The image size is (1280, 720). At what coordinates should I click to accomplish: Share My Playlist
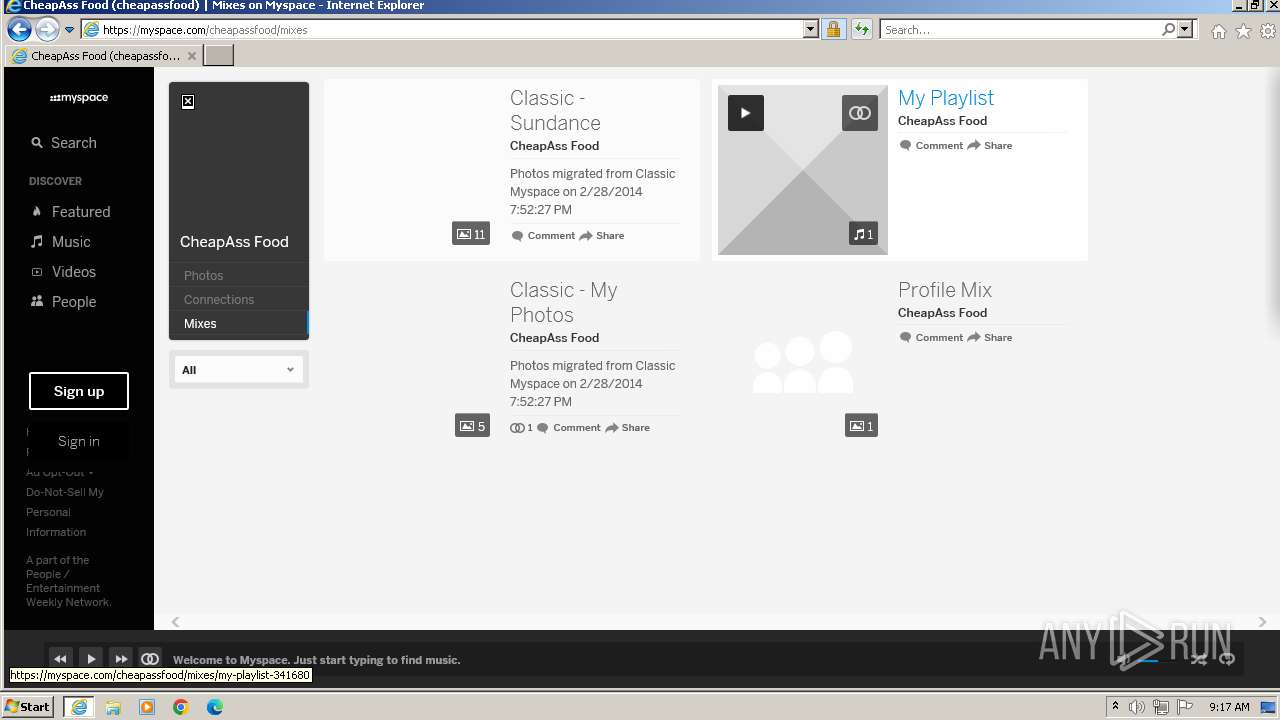pyautogui.click(x=990, y=146)
